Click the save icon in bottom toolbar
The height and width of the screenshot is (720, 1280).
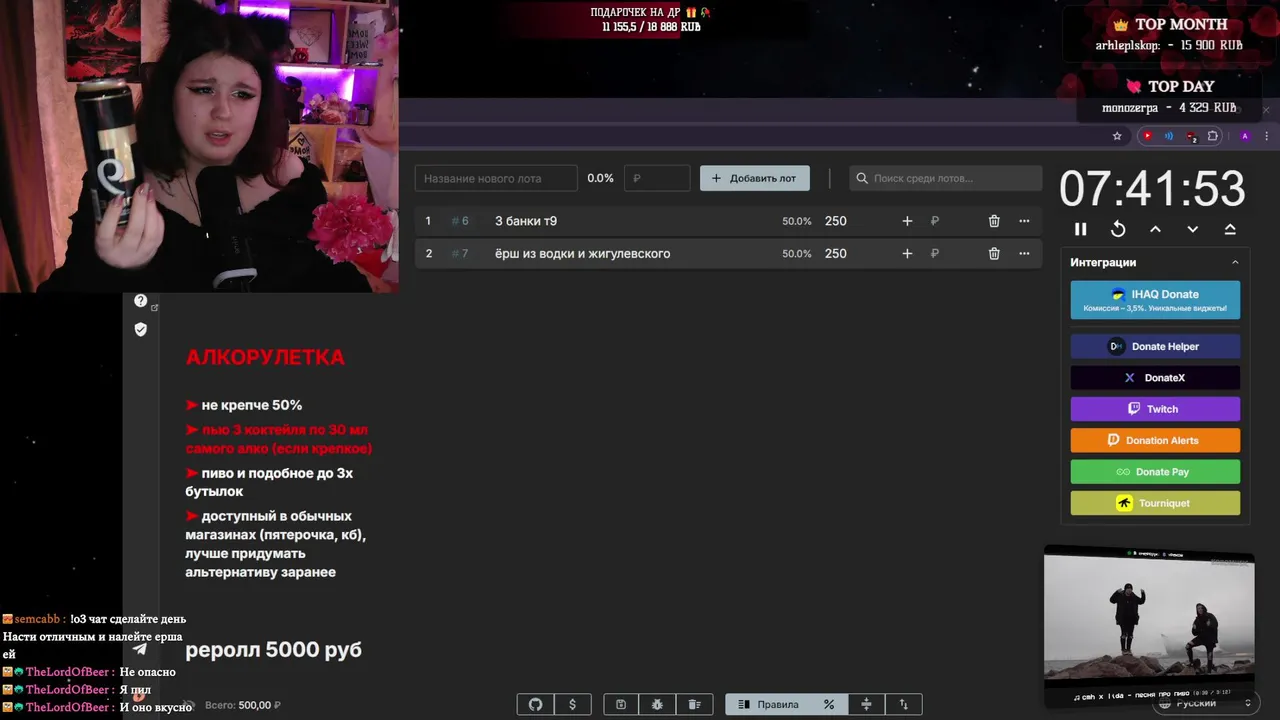pyautogui.click(x=621, y=704)
